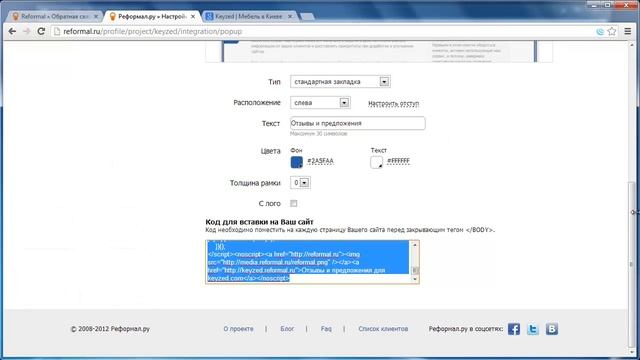Open the Chrome menu icon
This screenshot has width=640, height=360.
pos(628,31)
